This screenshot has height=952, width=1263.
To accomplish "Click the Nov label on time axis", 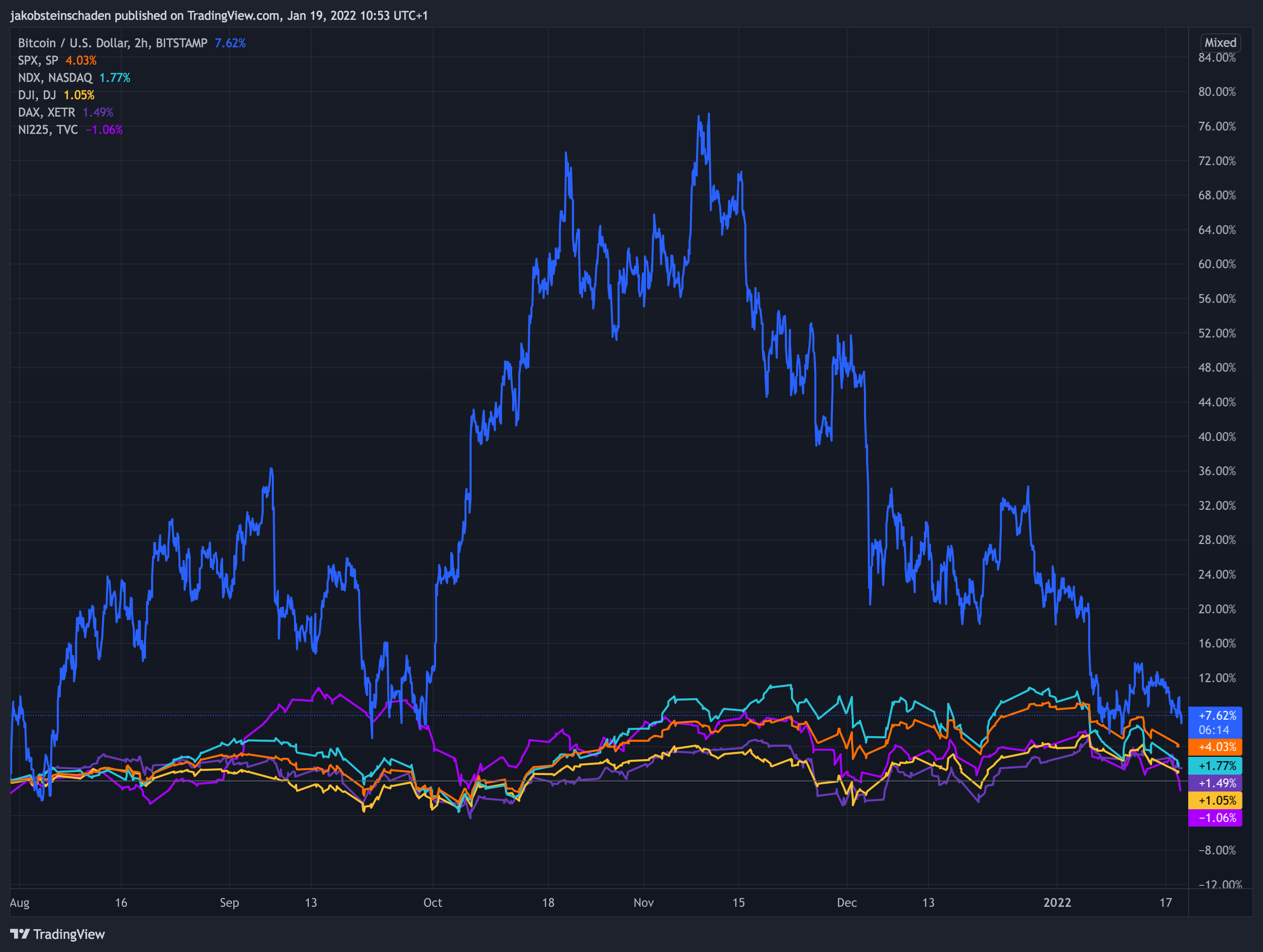I will click(x=644, y=902).
